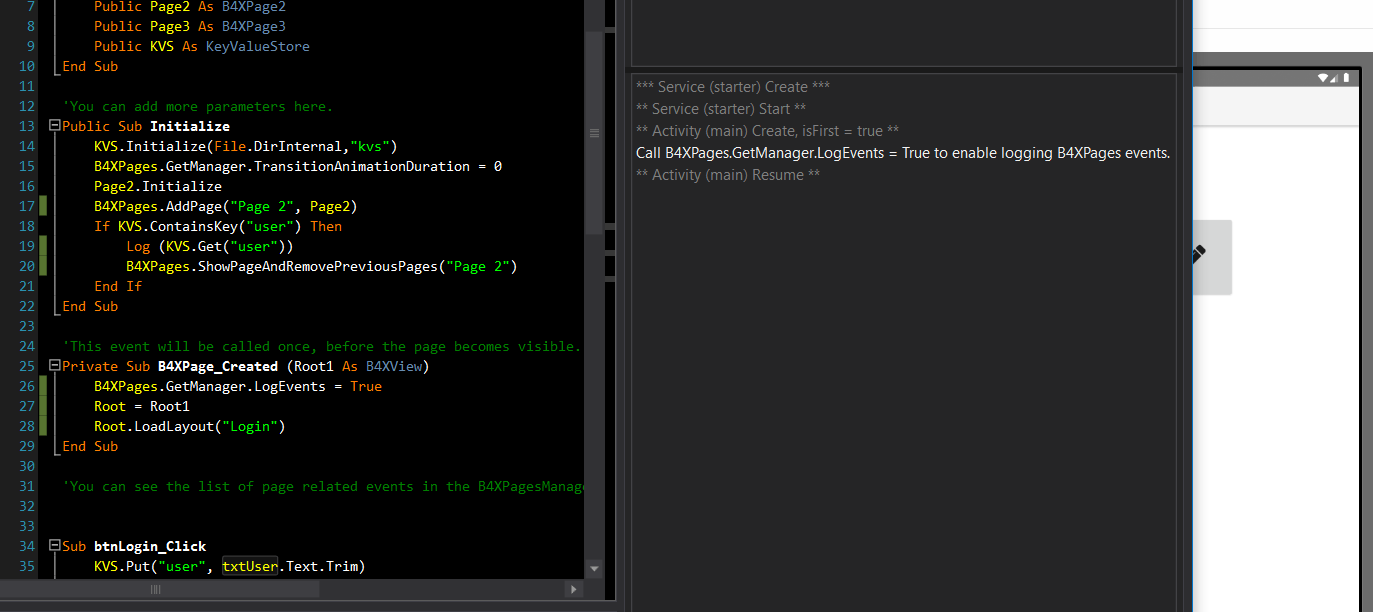Click the 'End Sub' on line 29
Screen dimensions: 1373x612
point(90,446)
